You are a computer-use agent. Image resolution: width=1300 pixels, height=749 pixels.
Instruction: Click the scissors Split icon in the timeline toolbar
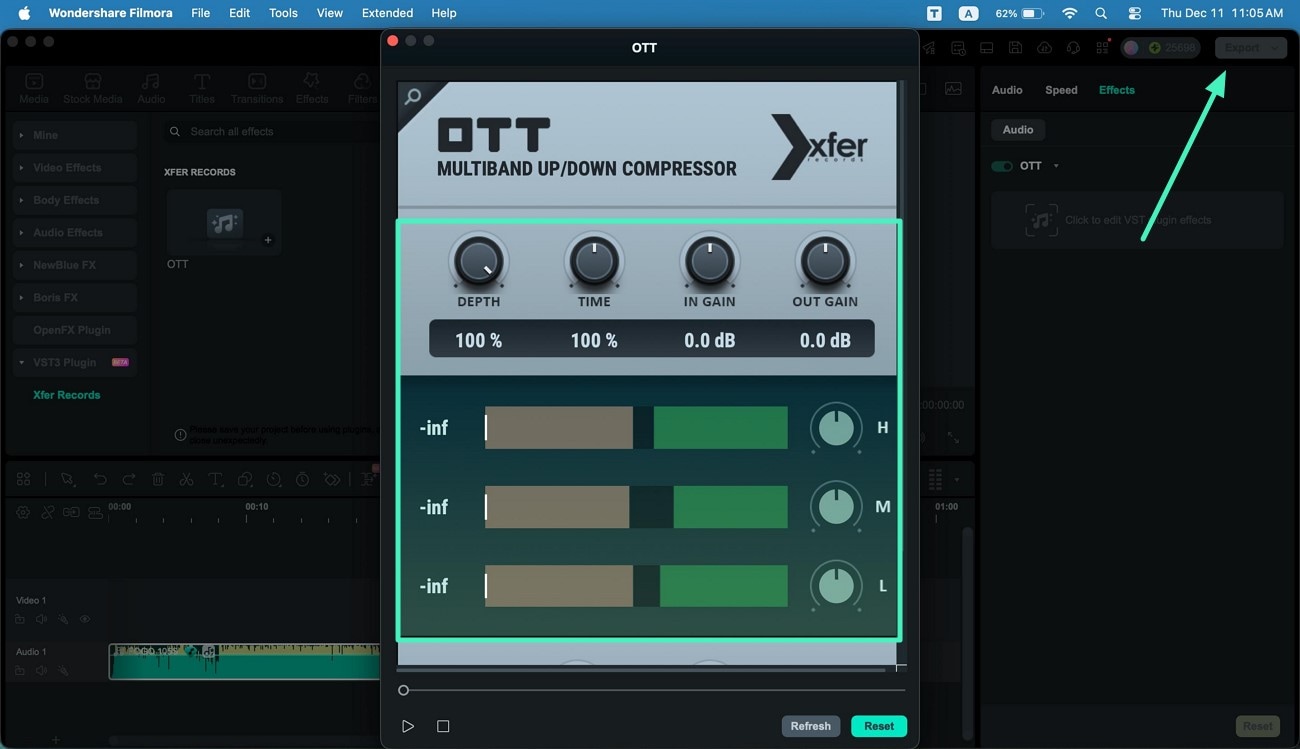pyautogui.click(x=188, y=480)
